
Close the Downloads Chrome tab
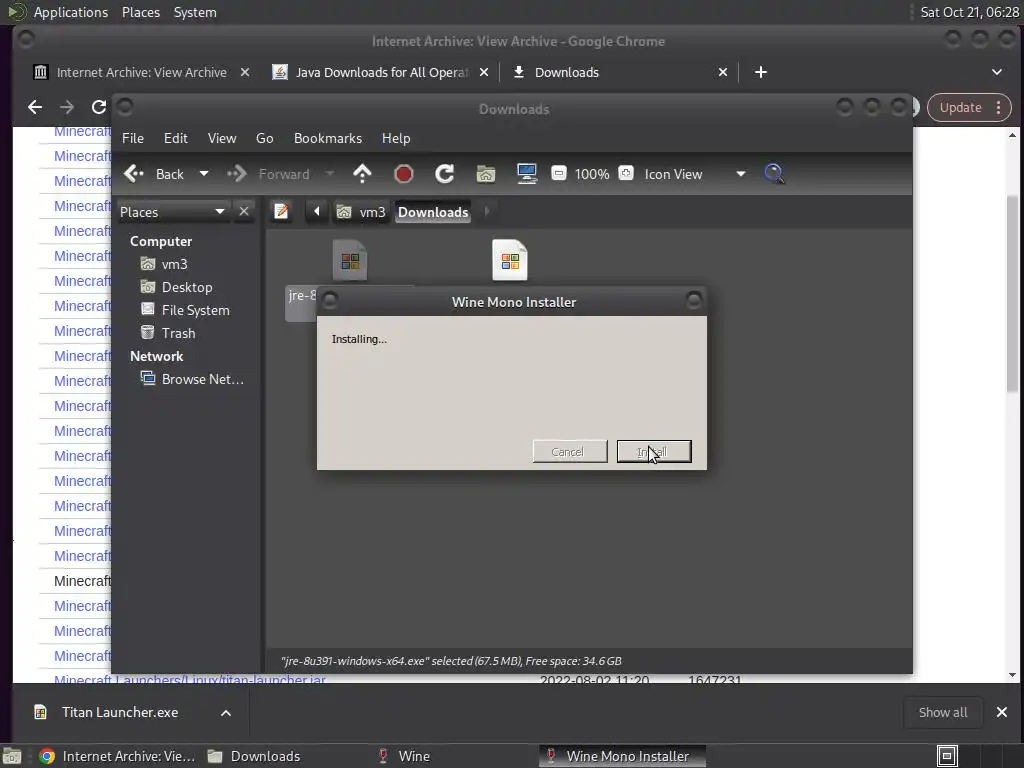point(723,72)
